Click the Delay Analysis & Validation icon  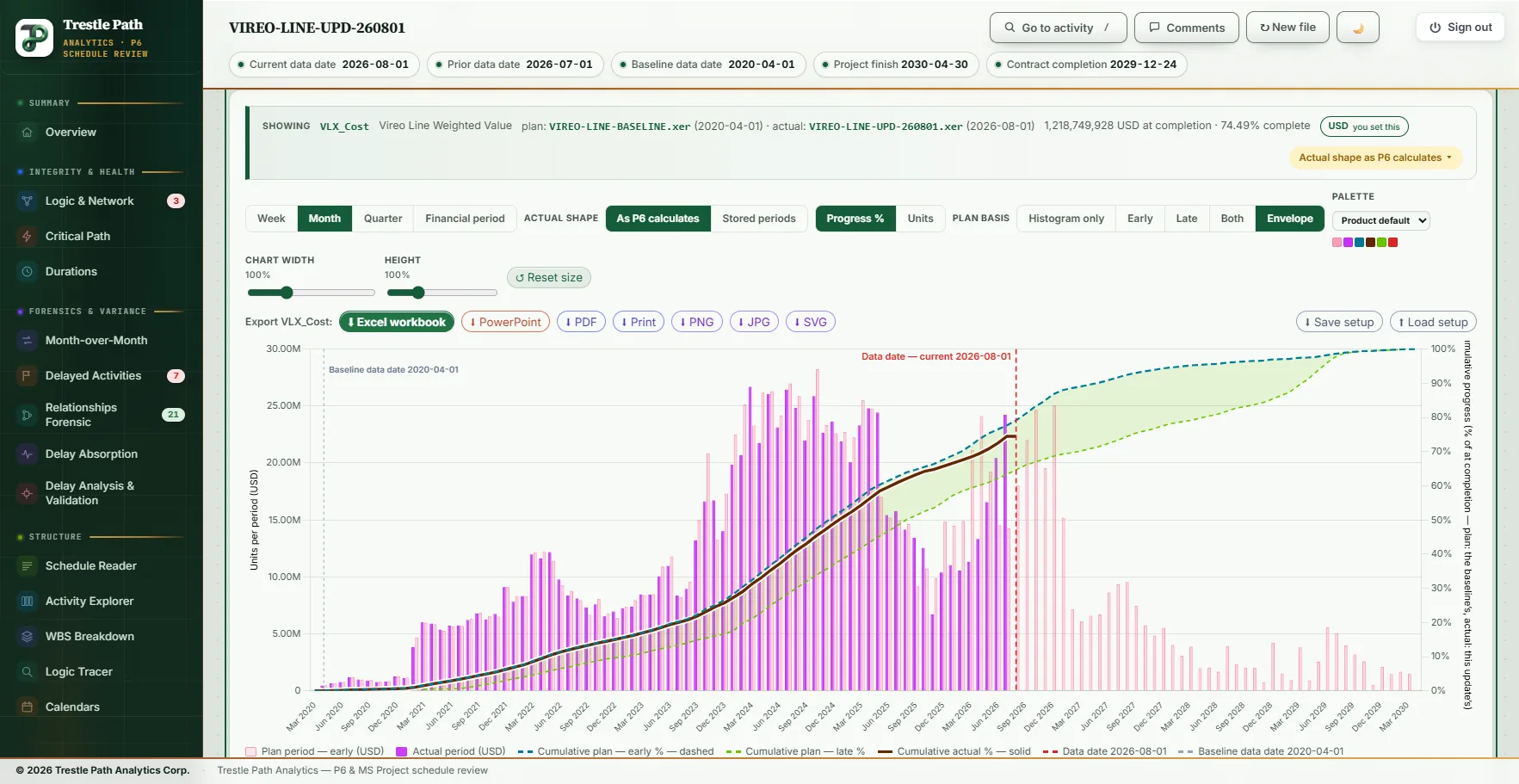[x=27, y=493]
